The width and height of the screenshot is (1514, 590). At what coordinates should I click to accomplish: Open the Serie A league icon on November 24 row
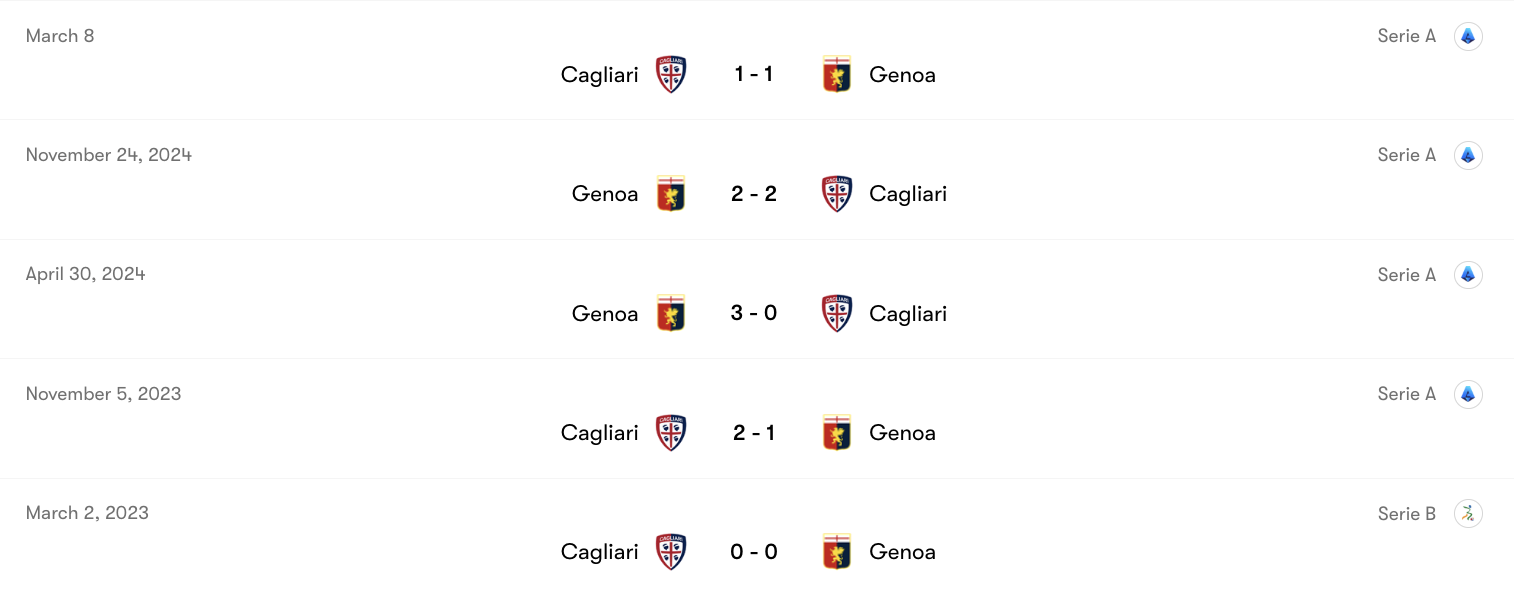[1468, 155]
